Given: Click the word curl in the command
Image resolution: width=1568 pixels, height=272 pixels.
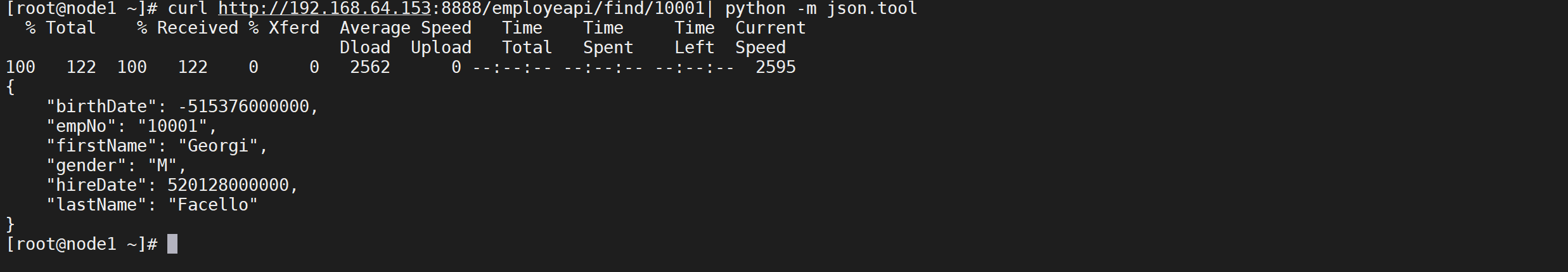Looking at the screenshot, I should [x=188, y=8].
